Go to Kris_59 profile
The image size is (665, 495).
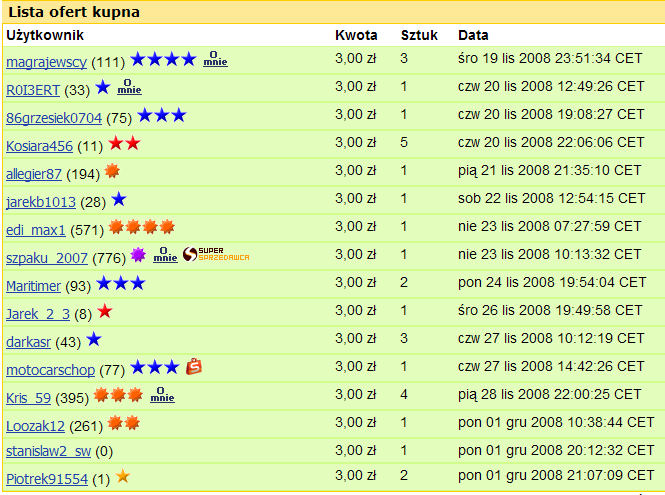pos(28,398)
